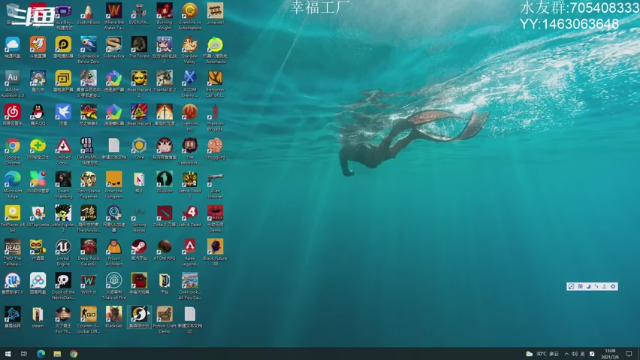640x360 pixels.
Task: Open the volume control in tray
Action: pyautogui.click(x=575, y=353)
